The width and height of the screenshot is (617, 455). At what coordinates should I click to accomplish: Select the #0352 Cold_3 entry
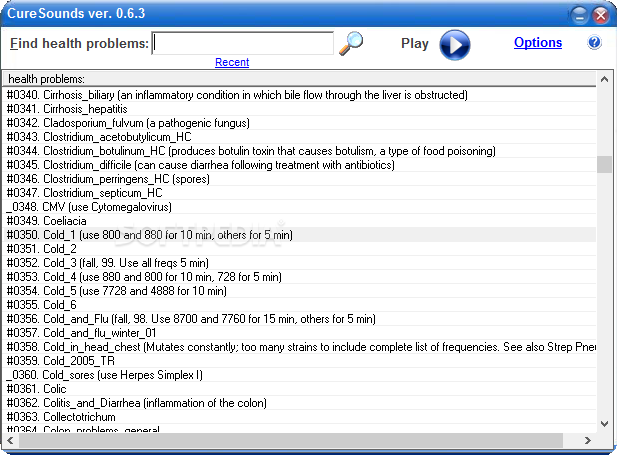(x=300, y=263)
